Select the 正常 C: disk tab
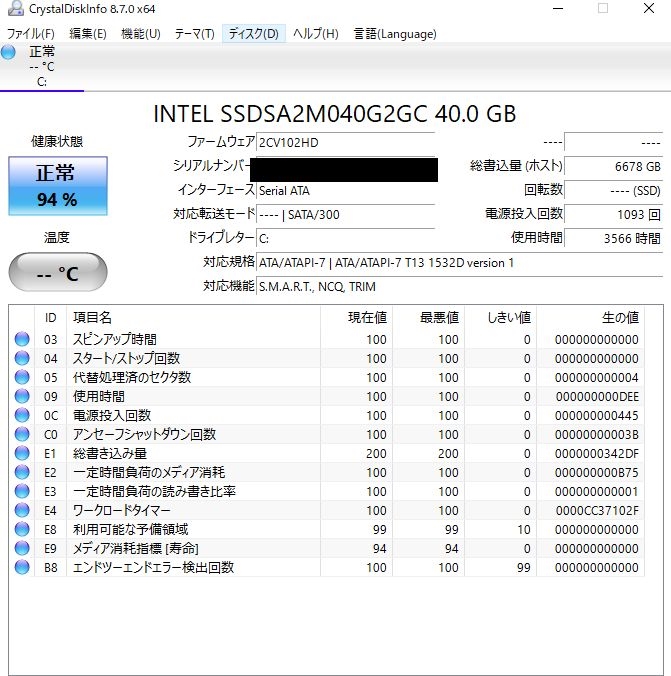 (x=42, y=66)
